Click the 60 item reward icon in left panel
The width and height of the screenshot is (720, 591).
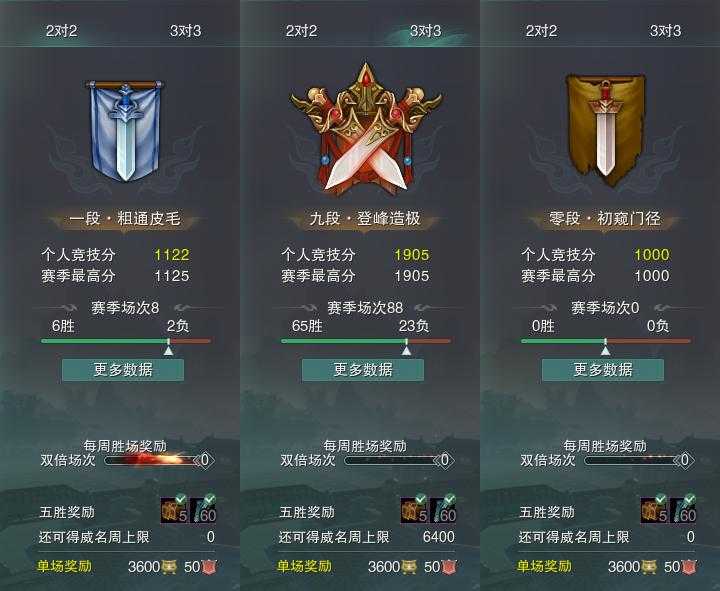coord(203,510)
